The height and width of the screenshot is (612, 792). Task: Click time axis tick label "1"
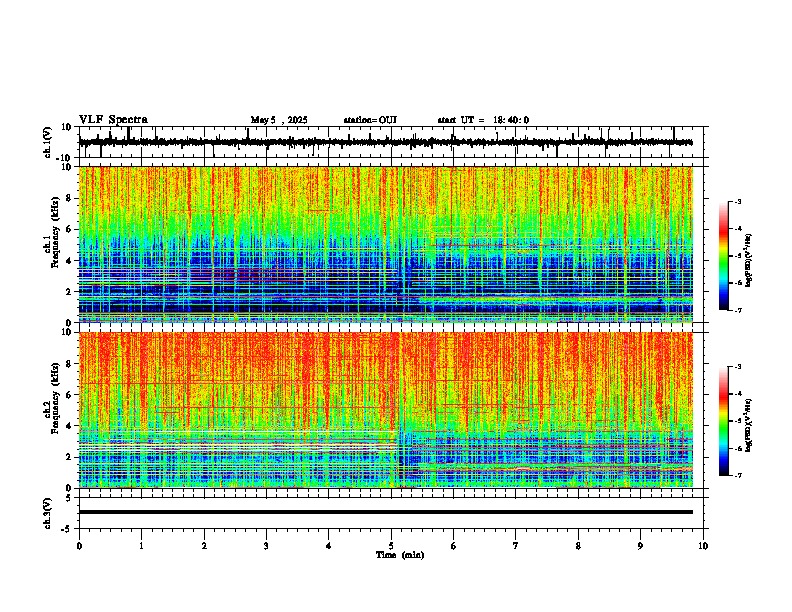141,546
